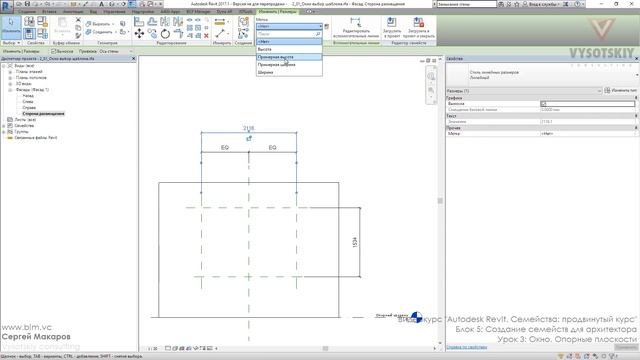This screenshot has height=360, width=640.
Task: Collapse the Графика section in Properties
Action: coord(636,98)
